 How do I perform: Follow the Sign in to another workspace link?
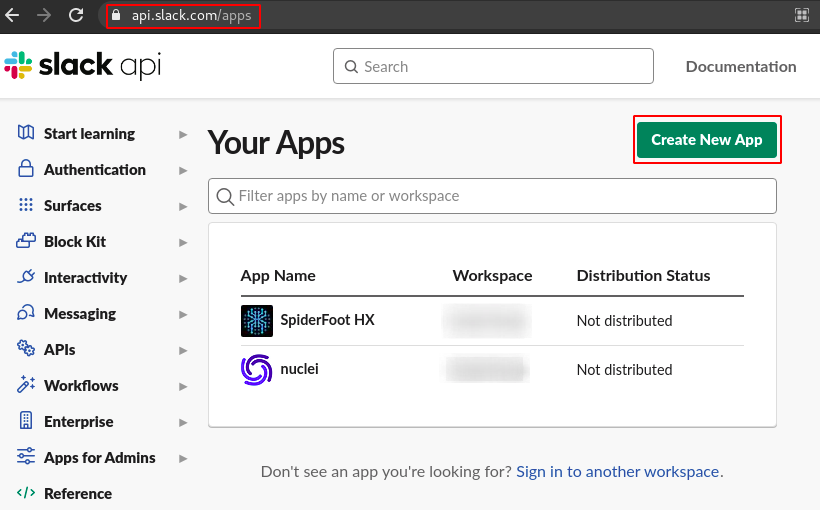pos(617,471)
